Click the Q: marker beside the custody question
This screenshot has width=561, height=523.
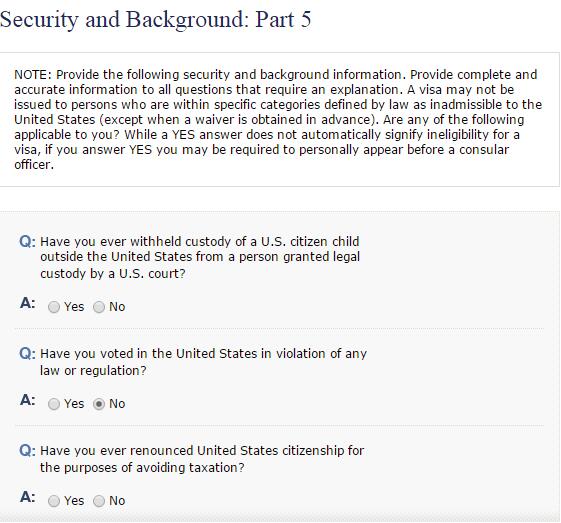(x=28, y=242)
